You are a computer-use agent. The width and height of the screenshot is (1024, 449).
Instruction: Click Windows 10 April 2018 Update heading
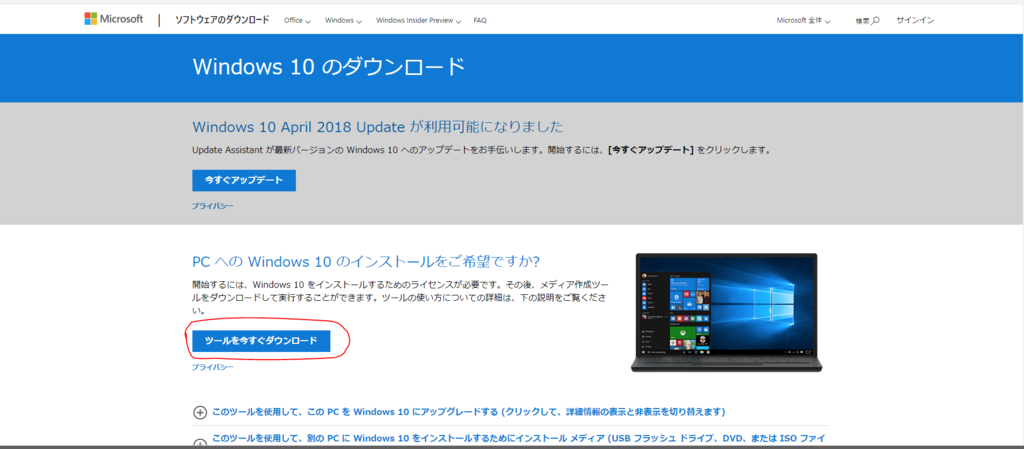point(377,126)
